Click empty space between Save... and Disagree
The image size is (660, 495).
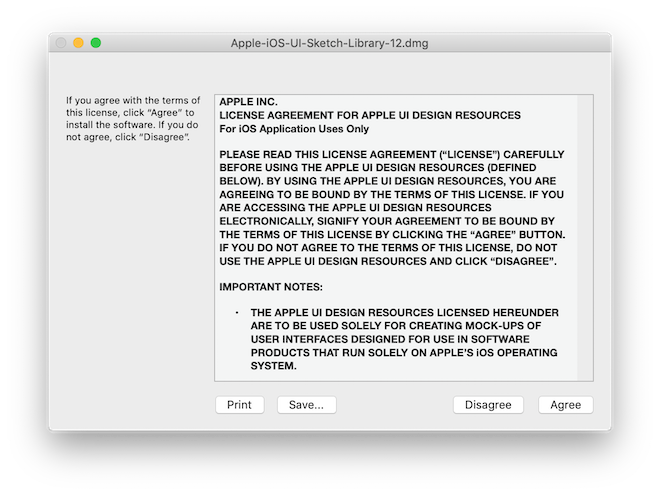click(x=395, y=405)
